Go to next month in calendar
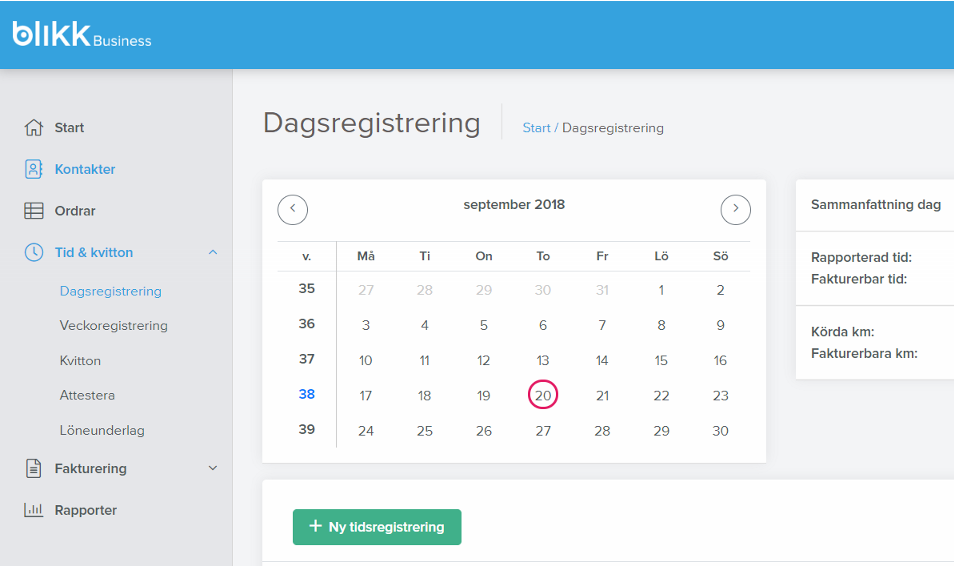The height and width of the screenshot is (566, 954). coord(736,209)
